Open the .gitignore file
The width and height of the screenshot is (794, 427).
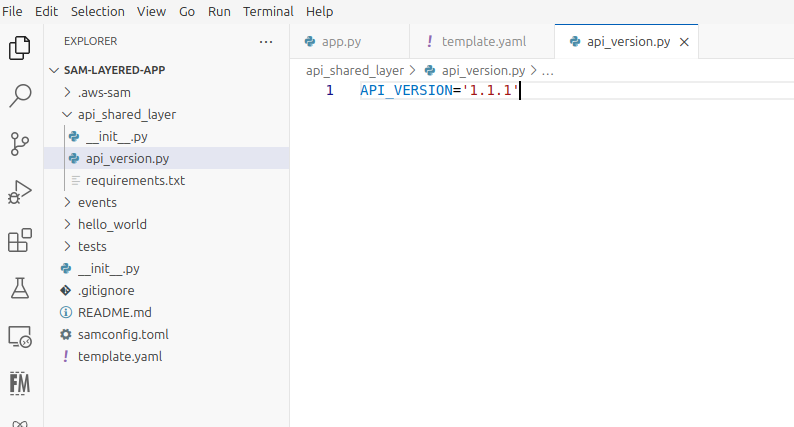click(167, 290)
